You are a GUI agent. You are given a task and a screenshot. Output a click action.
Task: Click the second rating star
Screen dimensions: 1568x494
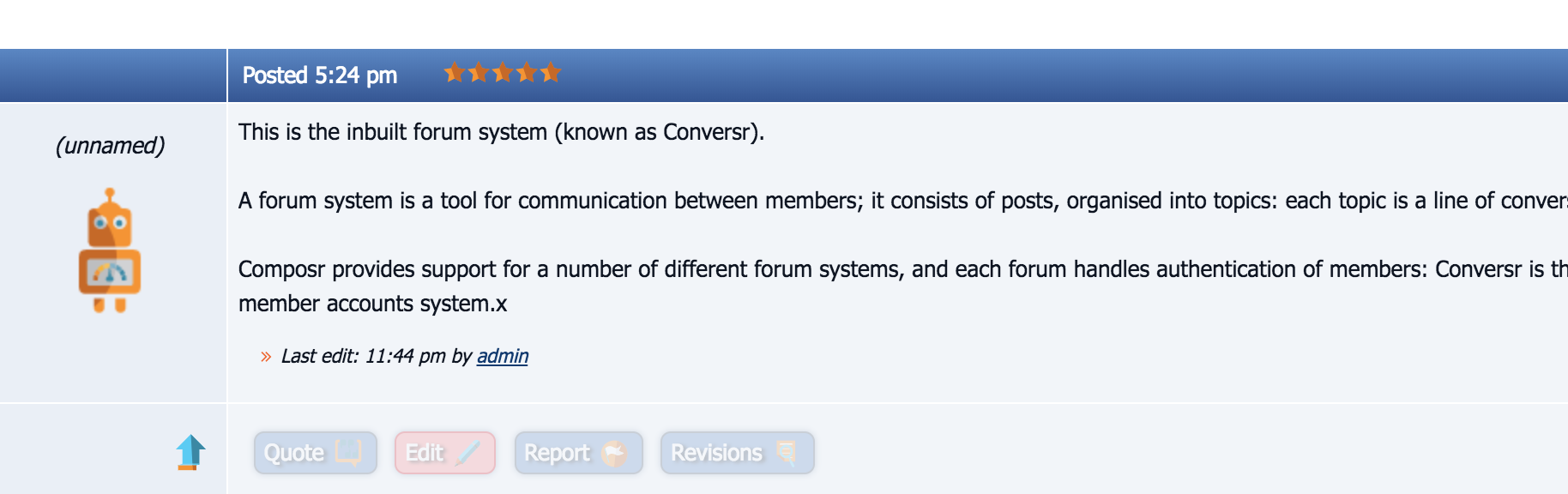pyautogui.click(x=478, y=74)
